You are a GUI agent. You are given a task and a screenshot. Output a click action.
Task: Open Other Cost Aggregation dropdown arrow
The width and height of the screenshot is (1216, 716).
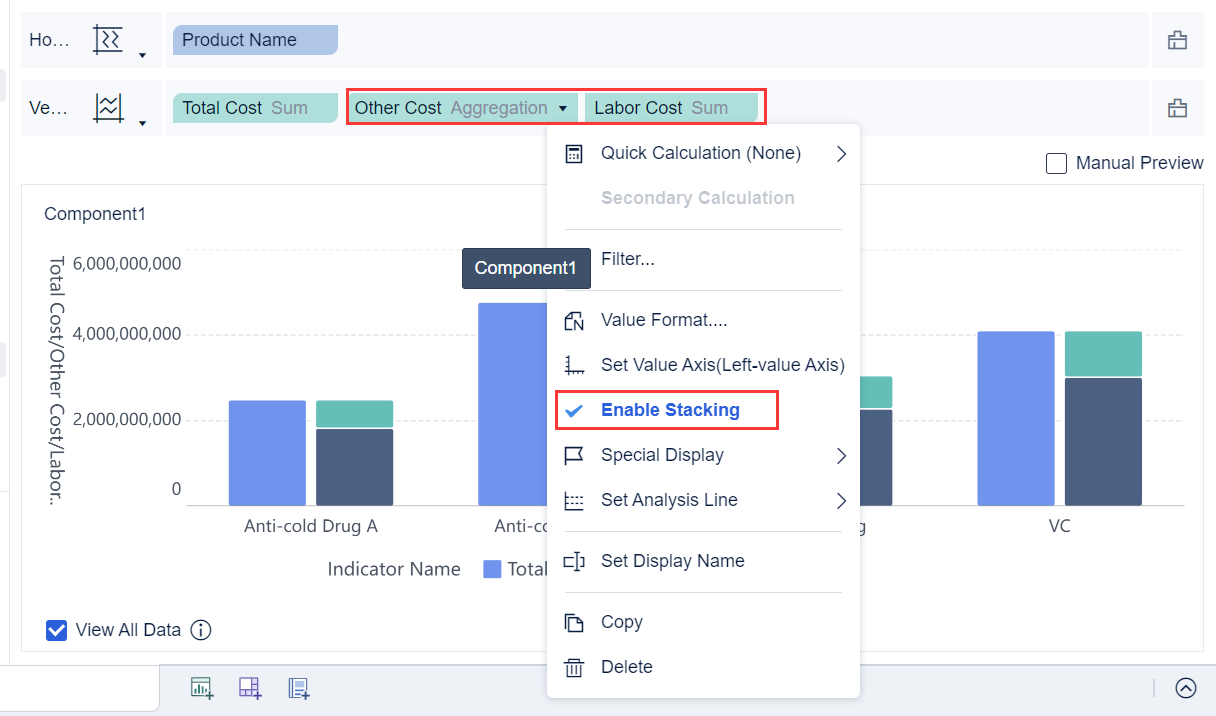[563, 108]
